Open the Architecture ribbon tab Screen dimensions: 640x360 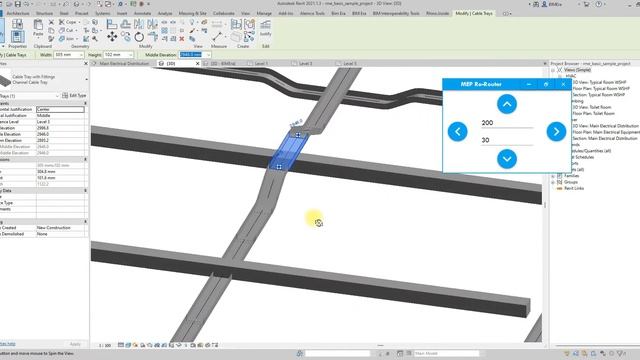click(x=18, y=13)
